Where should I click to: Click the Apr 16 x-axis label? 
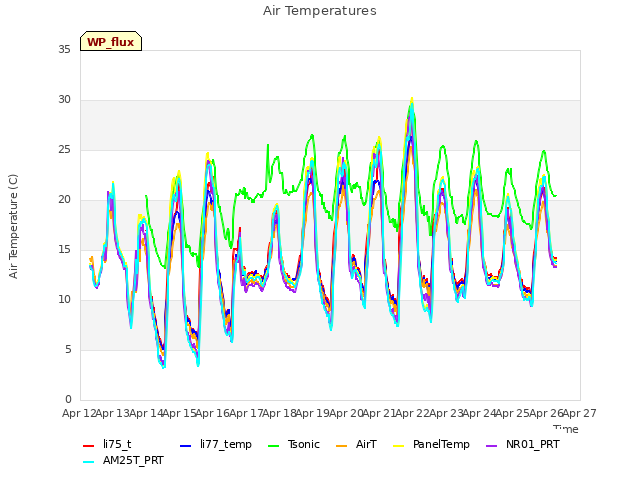212,413
